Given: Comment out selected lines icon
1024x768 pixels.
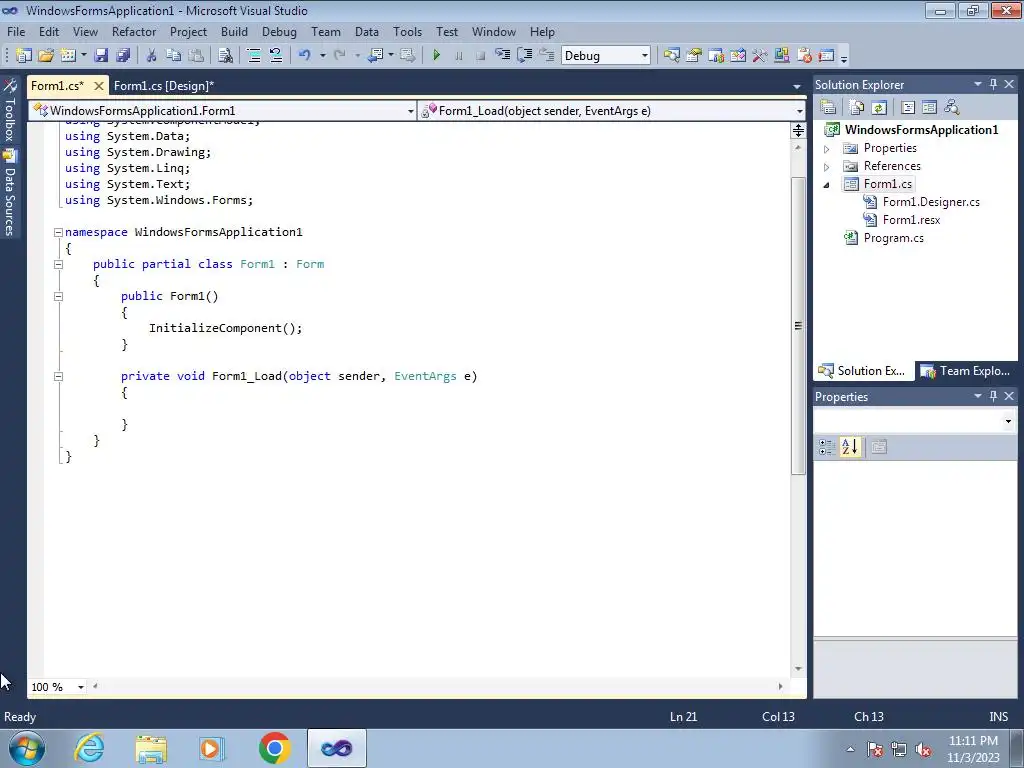Looking at the screenshot, I should pyautogui.click(x=254, y=56).
